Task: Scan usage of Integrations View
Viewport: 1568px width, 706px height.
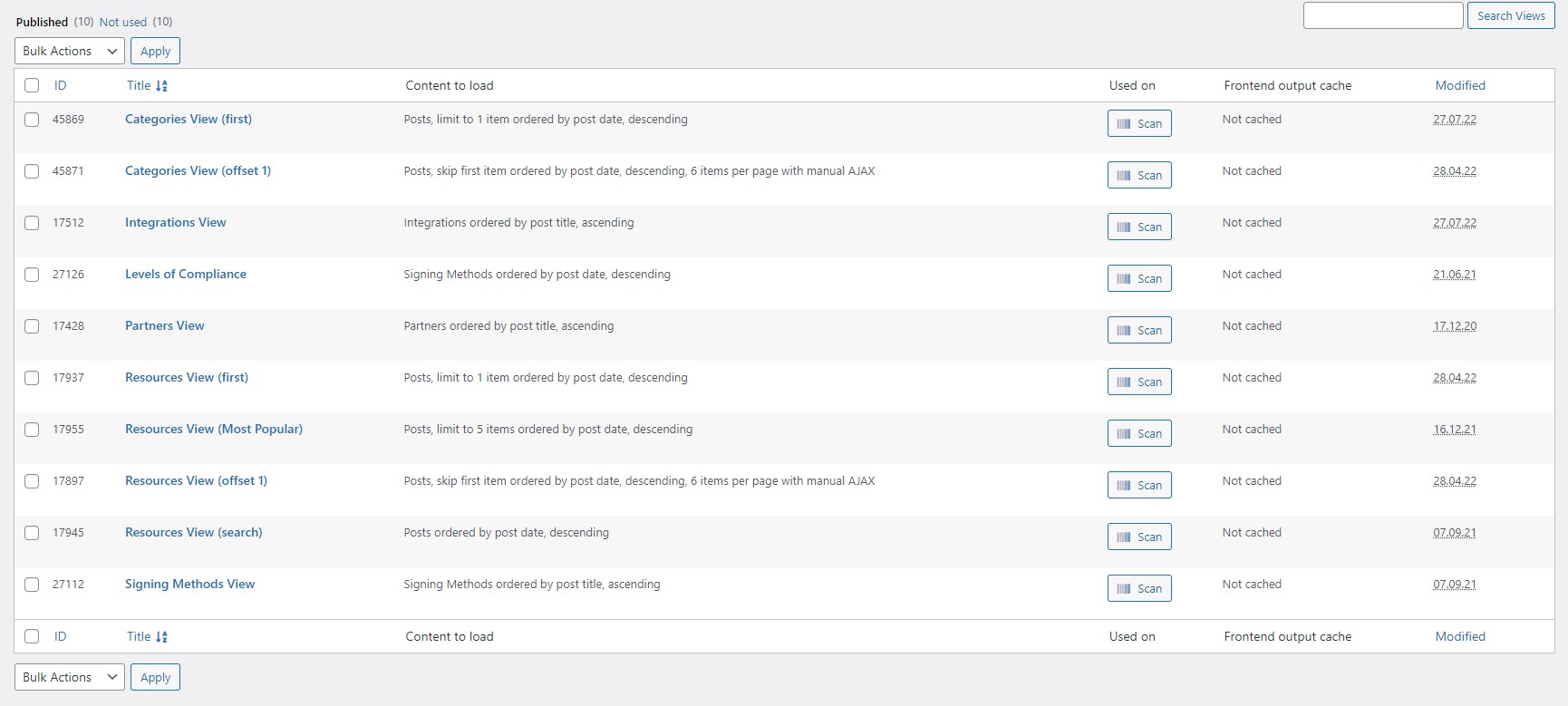Action: [x=1139, y=227]
